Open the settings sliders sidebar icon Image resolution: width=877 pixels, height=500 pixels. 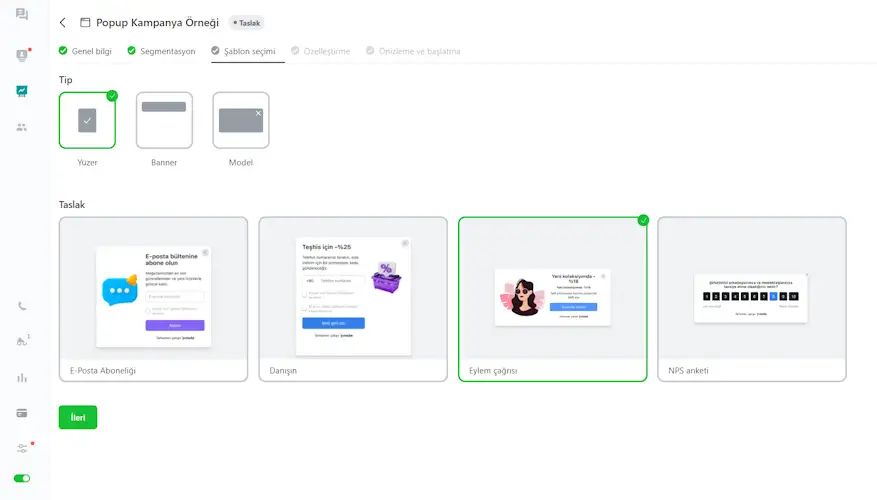22,448
